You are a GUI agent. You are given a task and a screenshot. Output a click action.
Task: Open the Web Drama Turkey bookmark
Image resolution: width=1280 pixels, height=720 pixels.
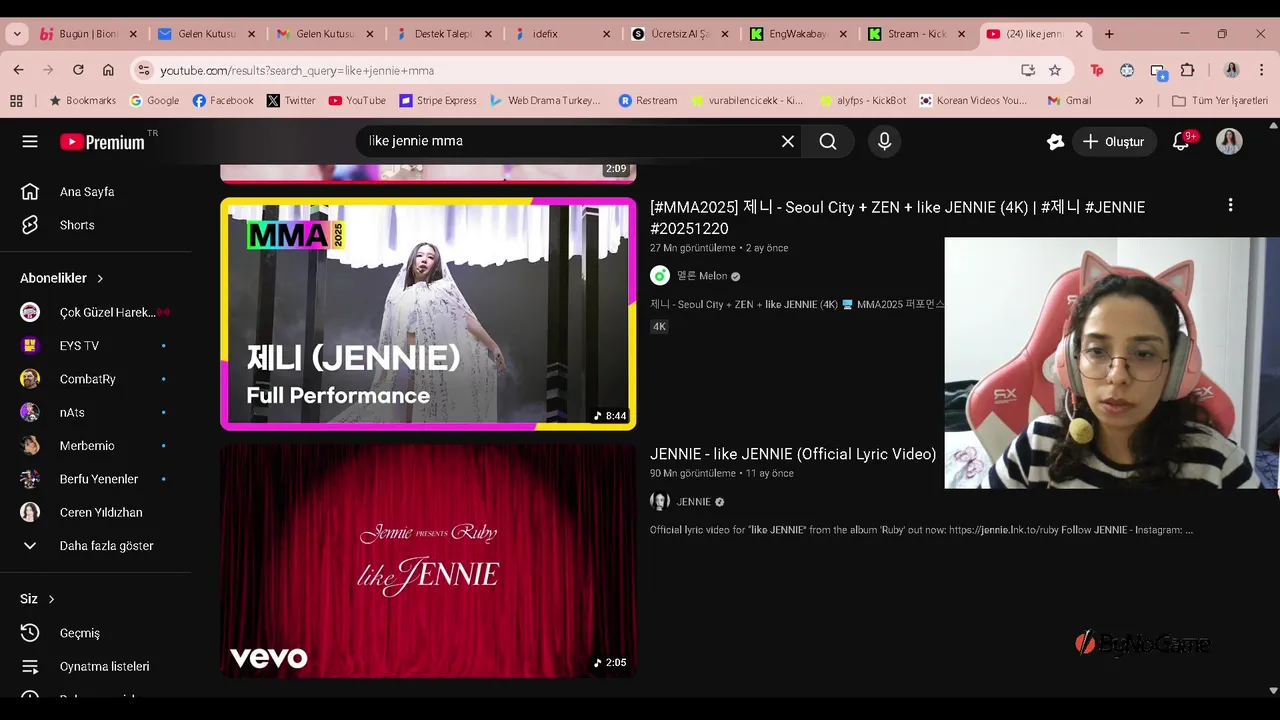click(545, 100)
